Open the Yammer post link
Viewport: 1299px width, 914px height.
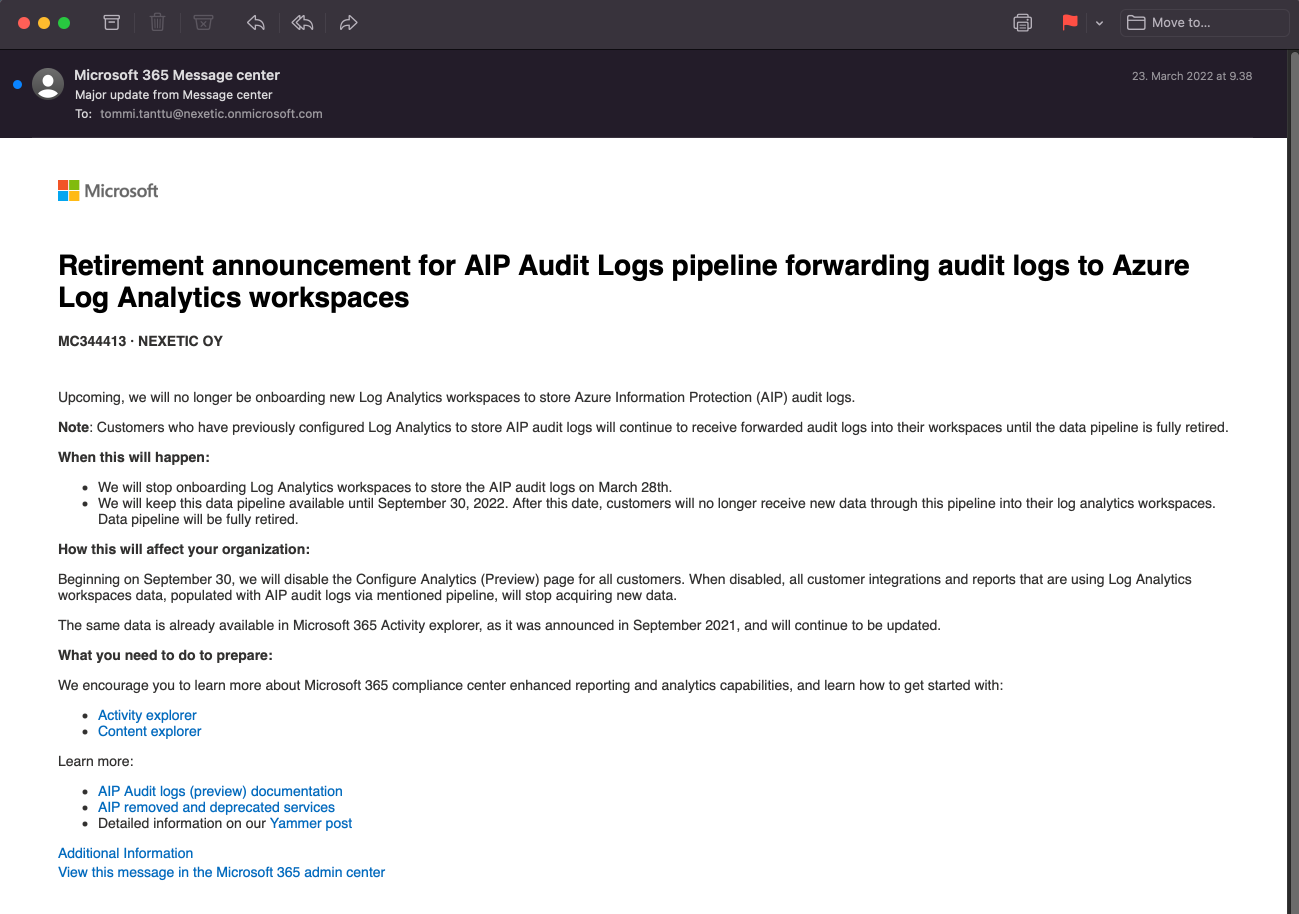[x=311, y=823]
